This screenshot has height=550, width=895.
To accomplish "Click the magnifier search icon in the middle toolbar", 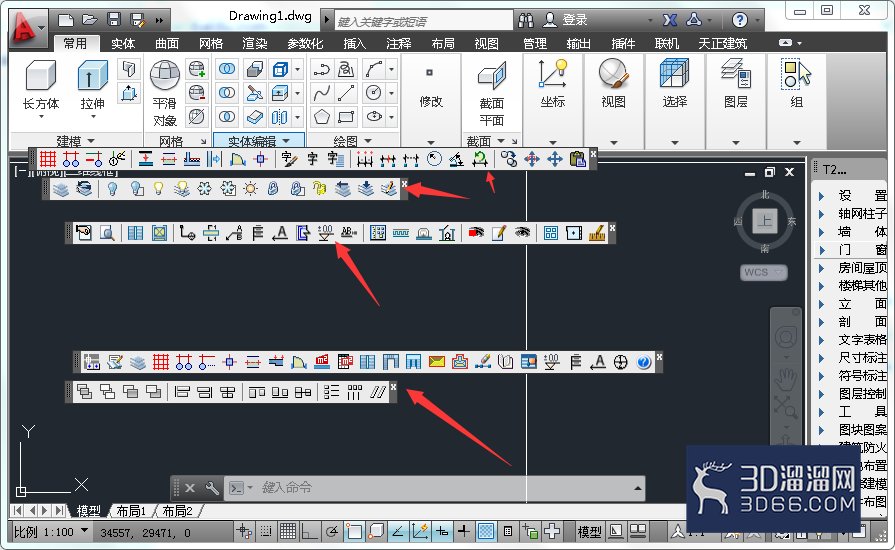I will tap(107, 232).
